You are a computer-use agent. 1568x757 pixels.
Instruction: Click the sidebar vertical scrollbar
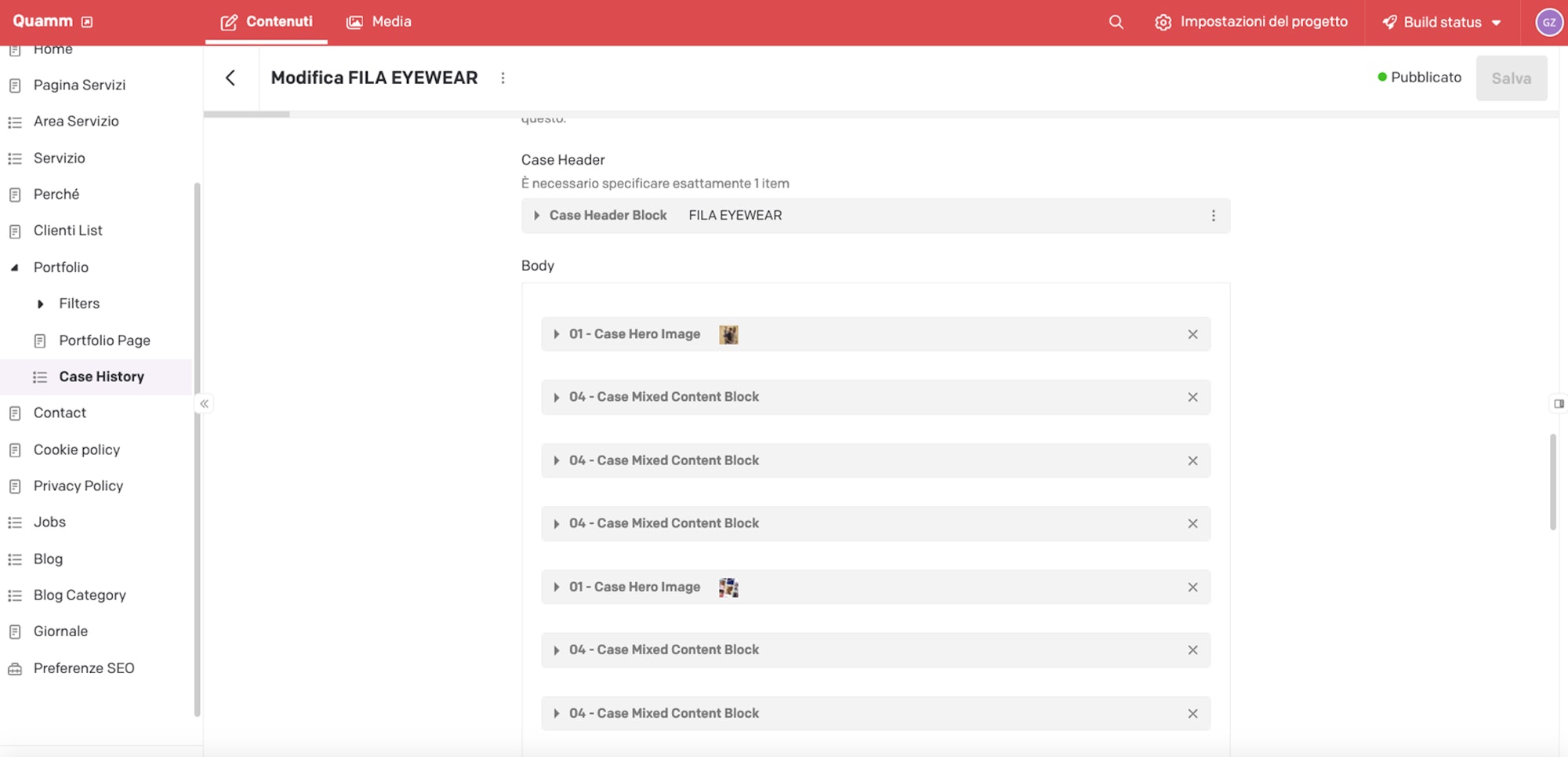197,449
